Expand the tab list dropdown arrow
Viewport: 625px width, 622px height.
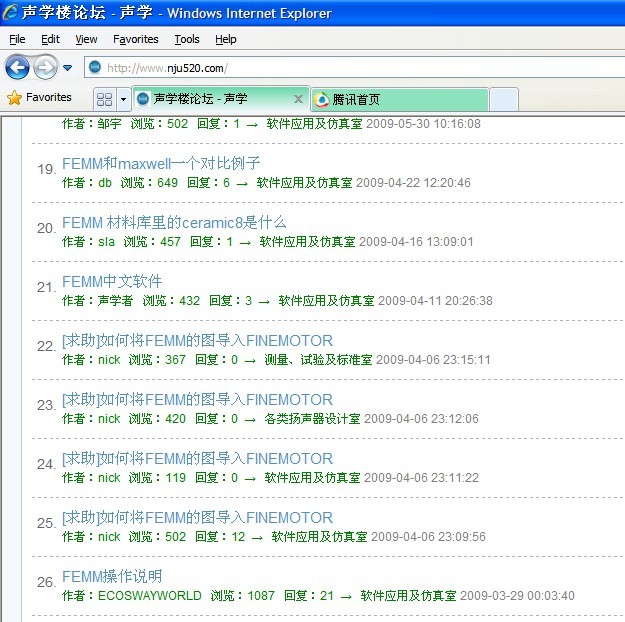point(123,99)
